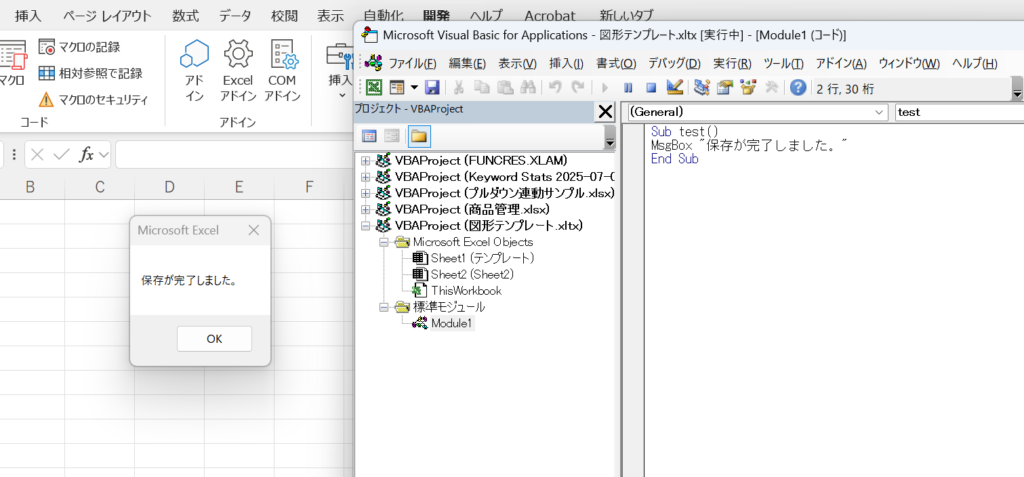Screen dimensions: 1024x477
Task: Open the 編集(E) menu in VBA editor
Action: pos(467,63)
